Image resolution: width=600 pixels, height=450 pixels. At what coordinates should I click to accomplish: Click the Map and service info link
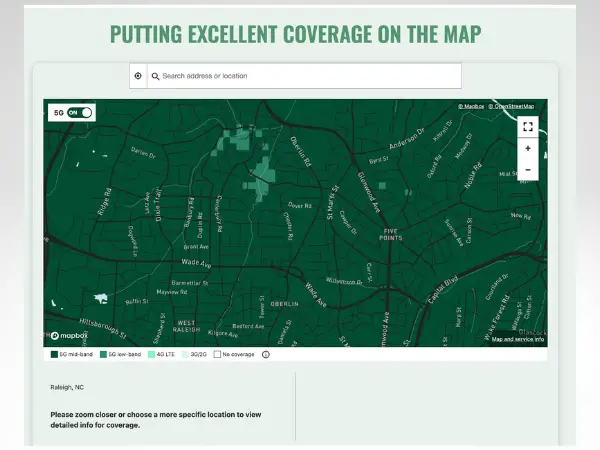pos(518,339)
